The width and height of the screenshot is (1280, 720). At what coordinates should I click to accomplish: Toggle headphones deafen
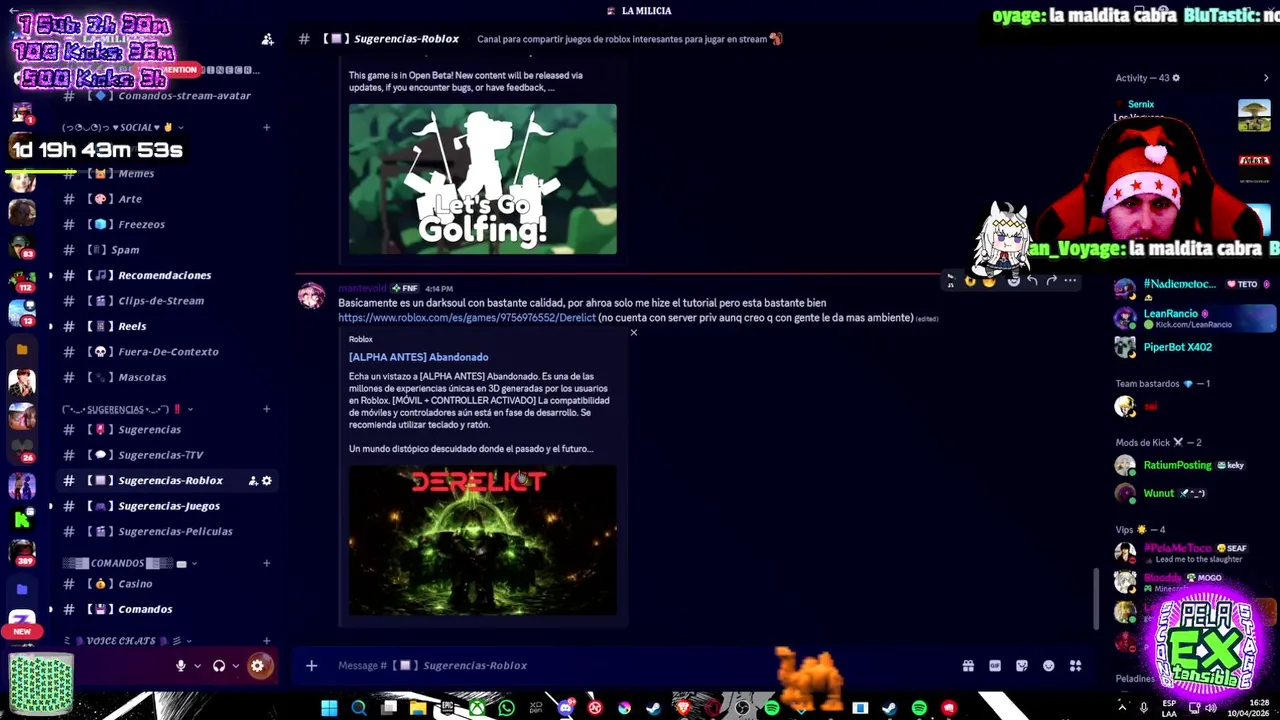[x=219, y=666]
